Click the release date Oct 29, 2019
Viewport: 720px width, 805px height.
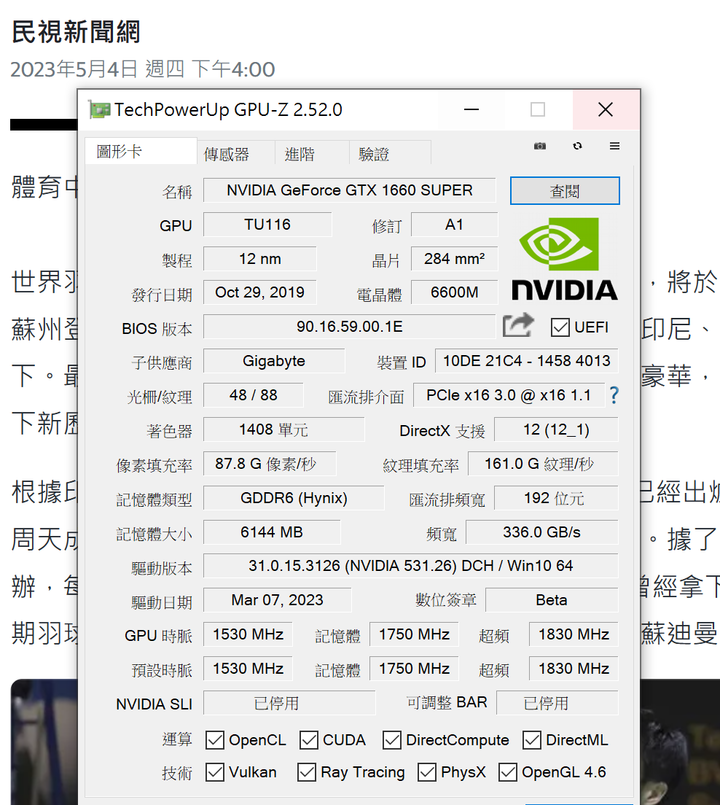260,293
